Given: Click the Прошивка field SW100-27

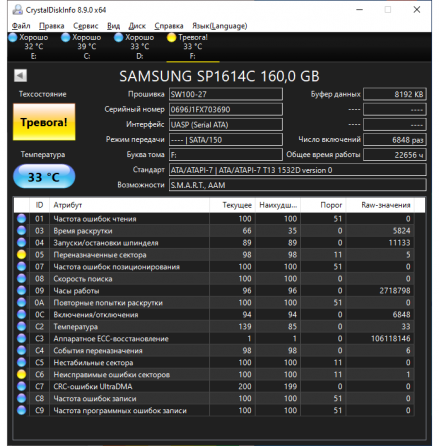Looking at the screenshot, I should tap(226, 94).
